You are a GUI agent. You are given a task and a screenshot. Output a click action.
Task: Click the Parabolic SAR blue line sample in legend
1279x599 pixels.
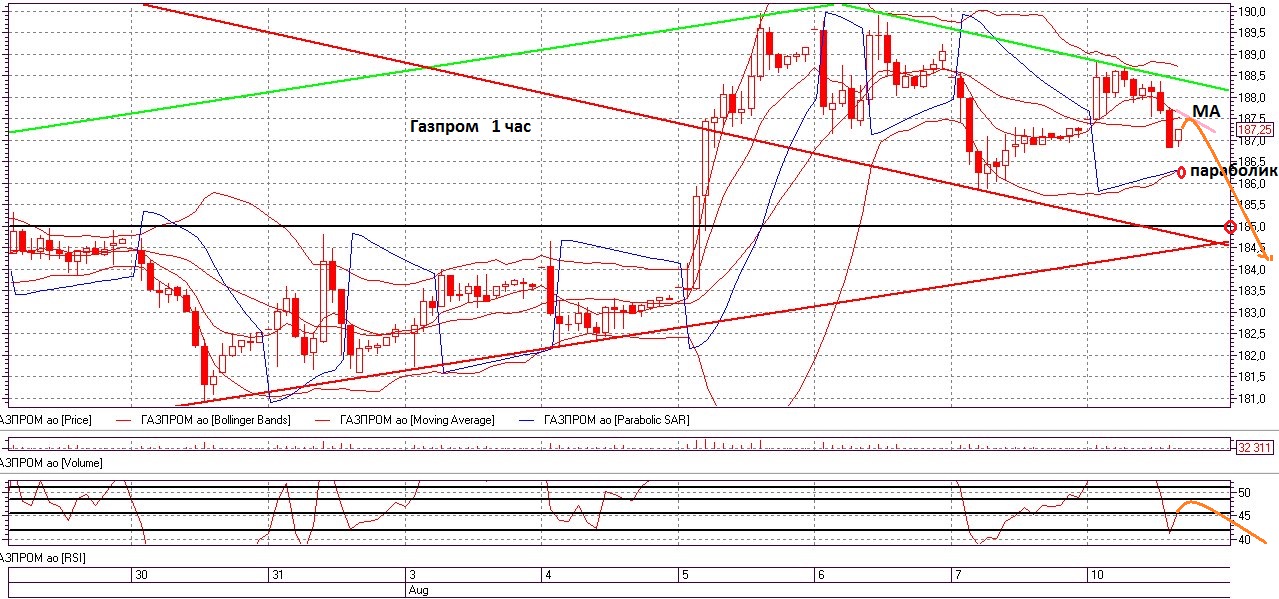point(525,420)
